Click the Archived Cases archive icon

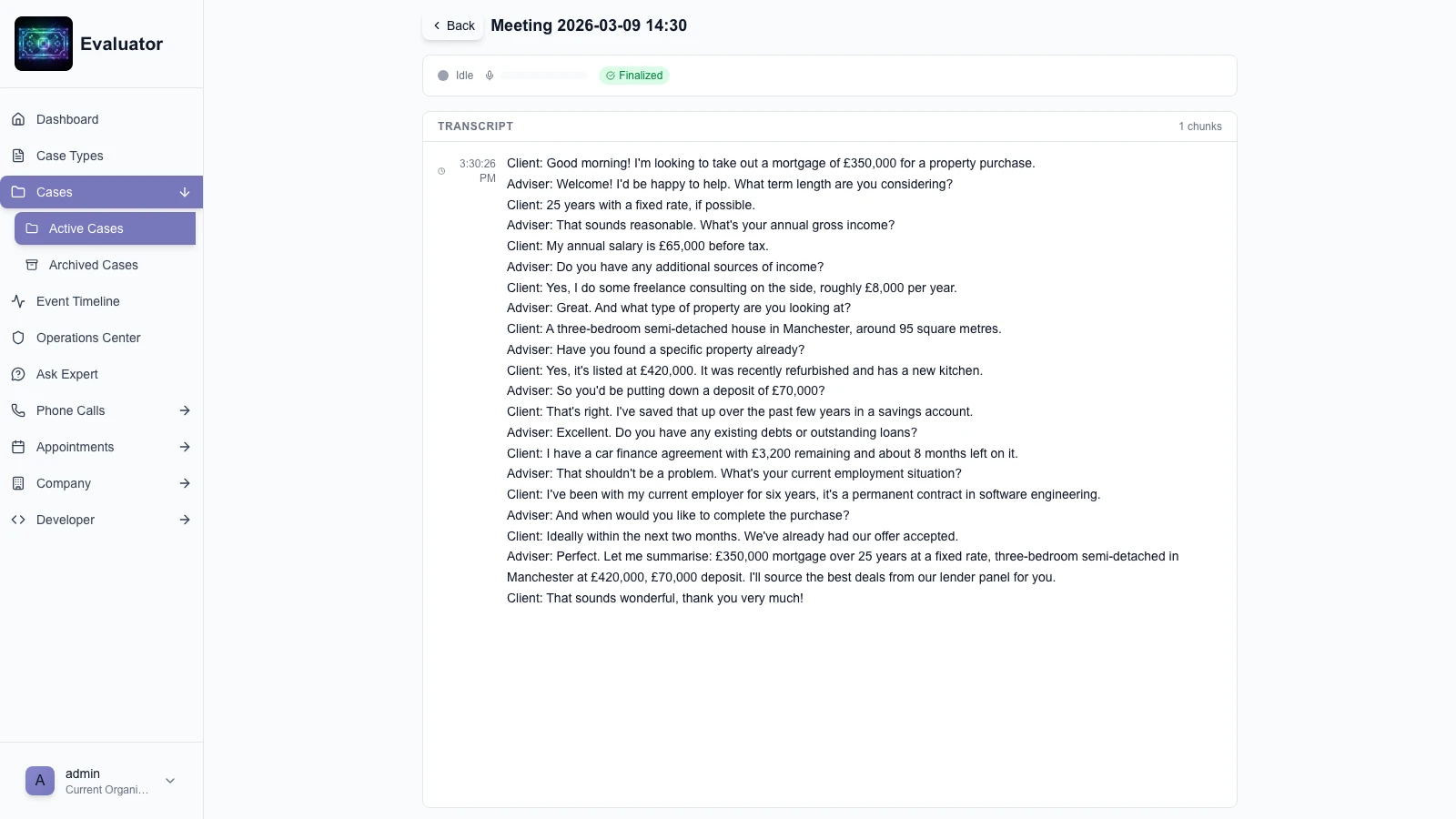click(x=32, y=265)
